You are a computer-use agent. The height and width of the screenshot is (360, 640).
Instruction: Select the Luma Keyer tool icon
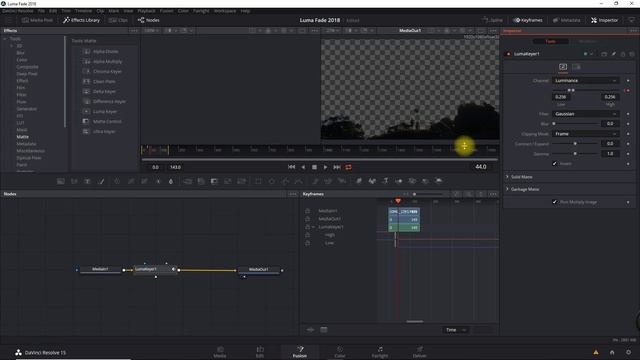[86, 111]
